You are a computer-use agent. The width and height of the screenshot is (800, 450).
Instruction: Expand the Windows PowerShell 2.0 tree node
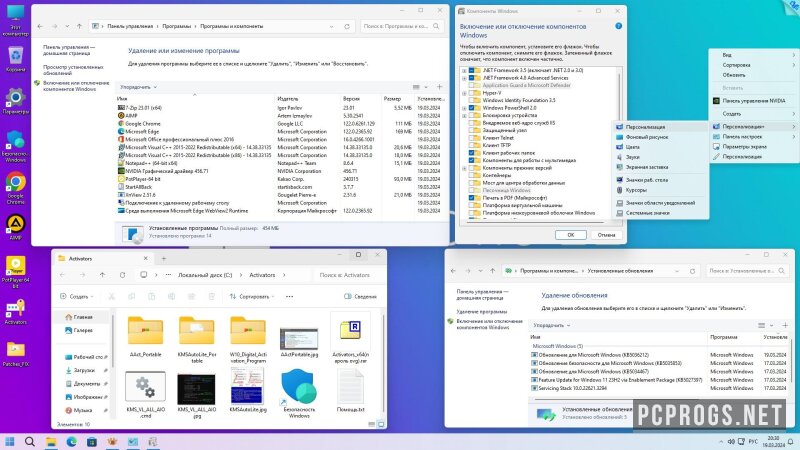[x=464, y=108]
